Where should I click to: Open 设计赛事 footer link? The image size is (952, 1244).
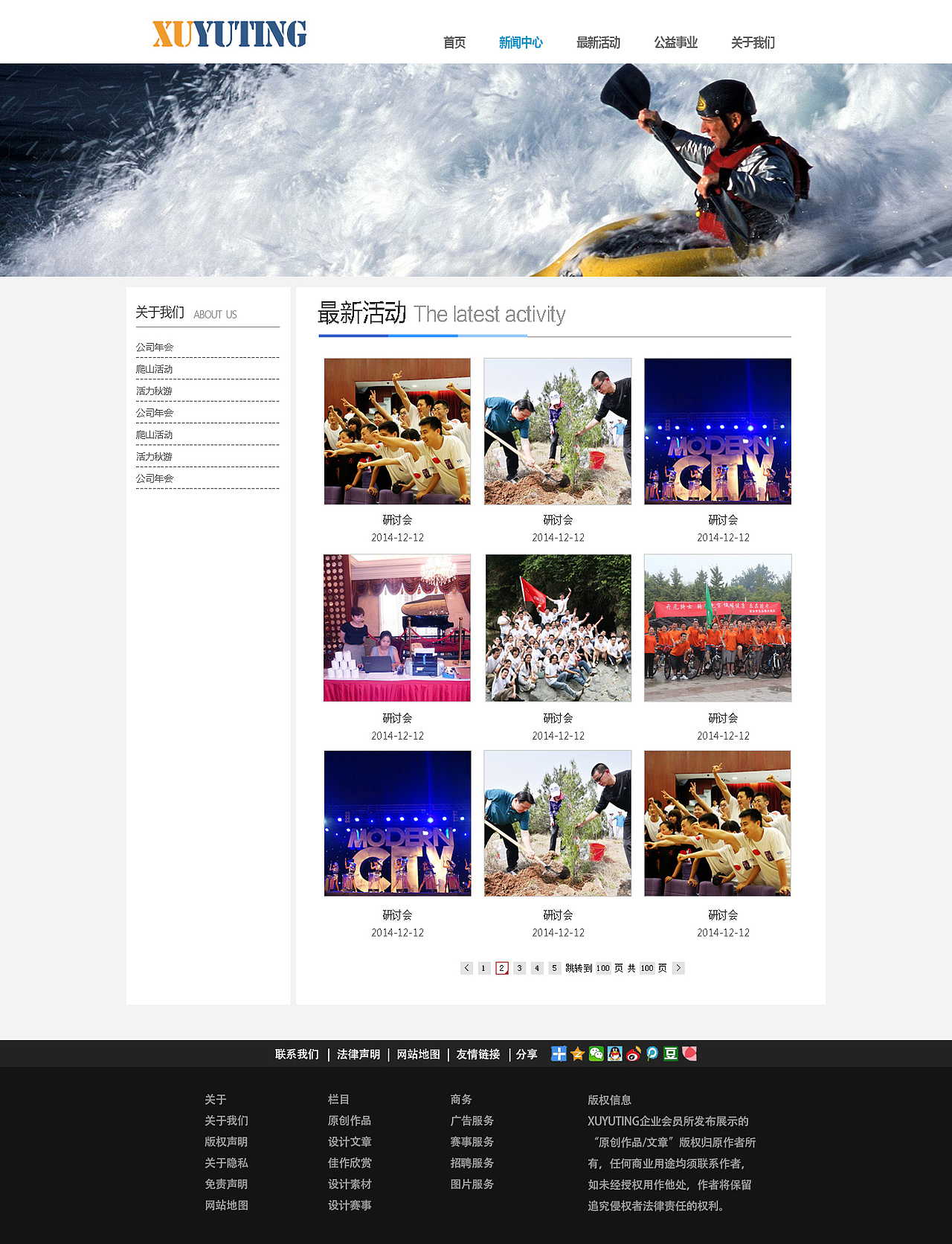pyautogui.click(x=350, y=1205)
